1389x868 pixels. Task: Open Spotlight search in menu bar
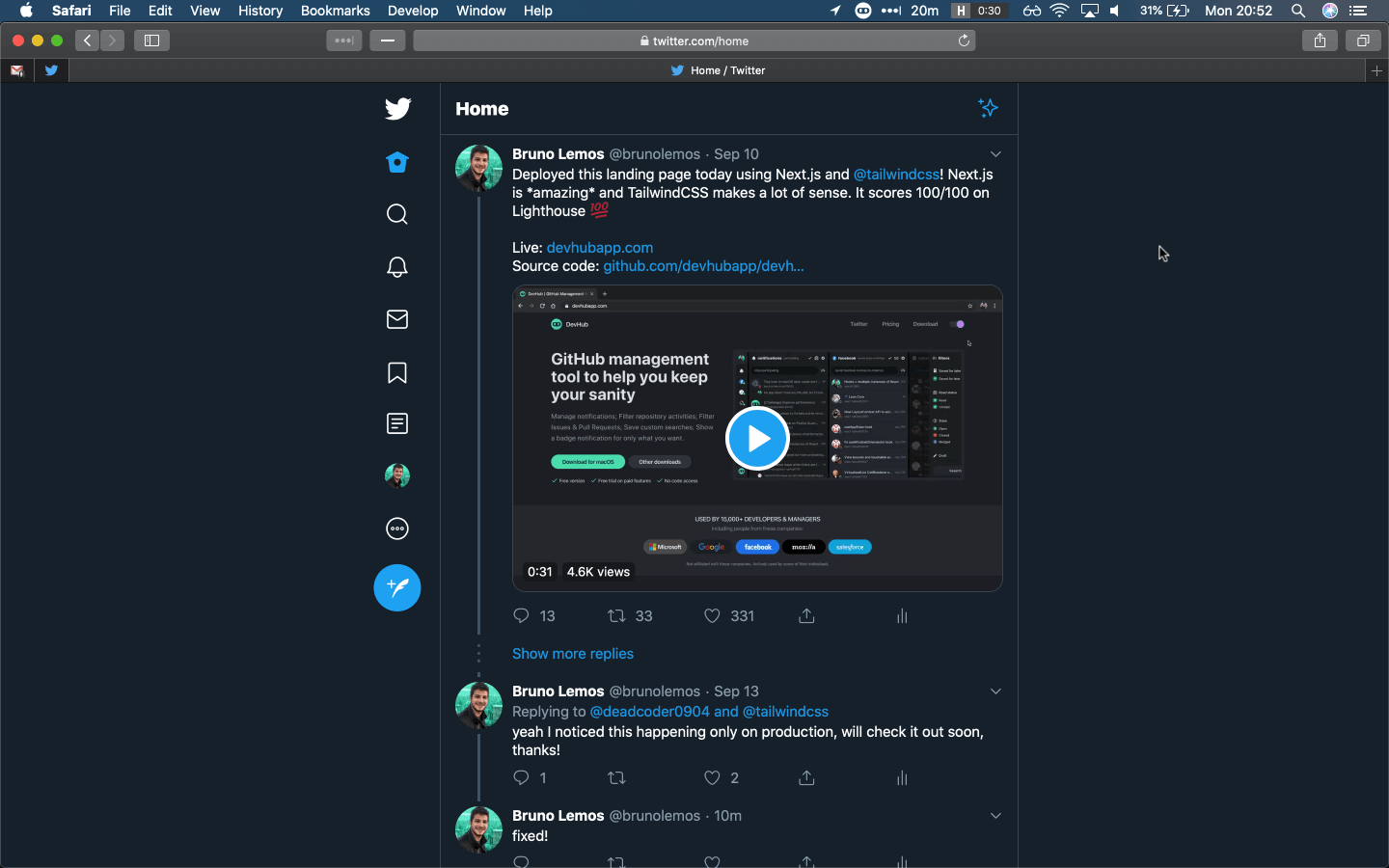1298,11
